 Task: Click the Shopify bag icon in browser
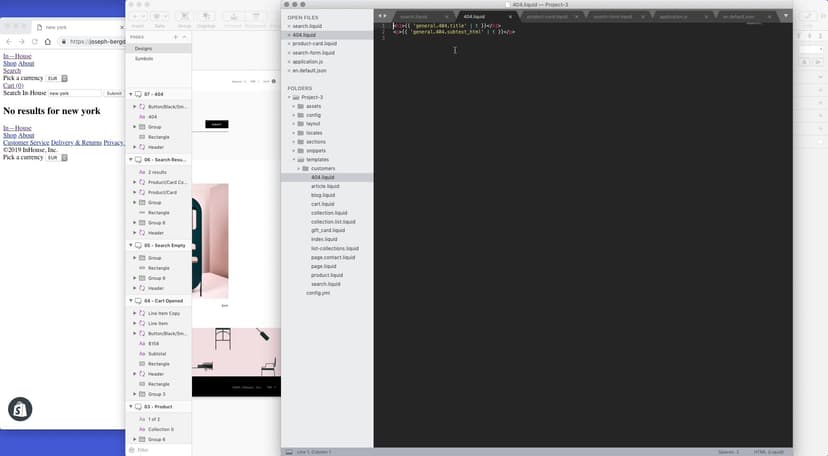20,408
